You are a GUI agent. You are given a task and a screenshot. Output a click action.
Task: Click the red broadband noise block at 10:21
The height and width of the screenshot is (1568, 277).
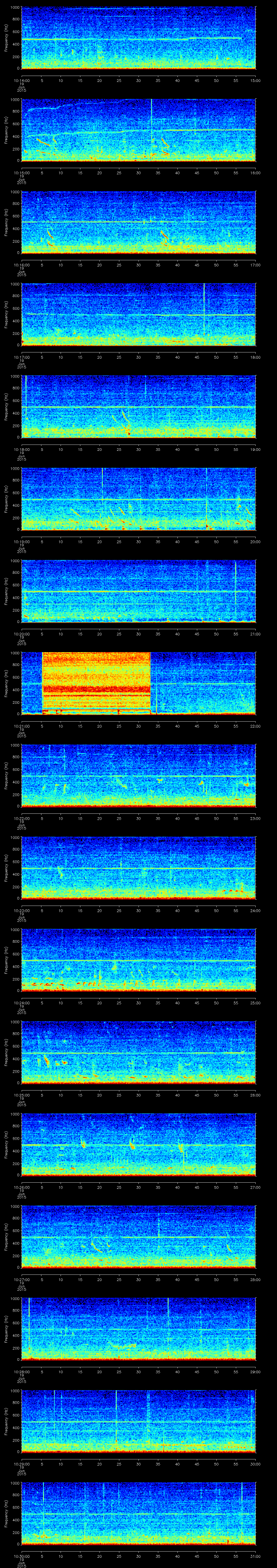(x=96, y=682)
